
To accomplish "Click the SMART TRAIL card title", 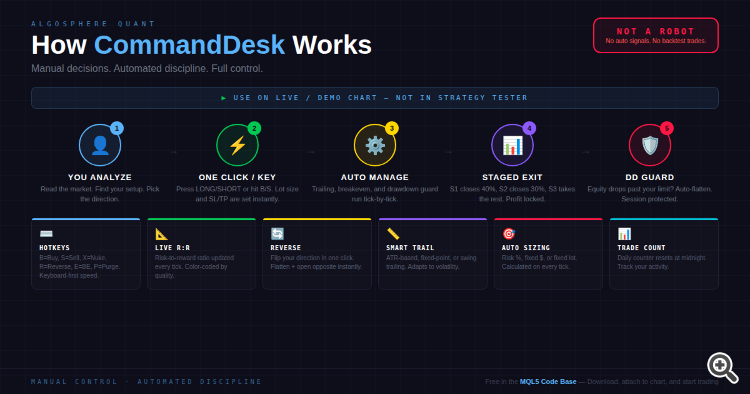I will [410, 248].
